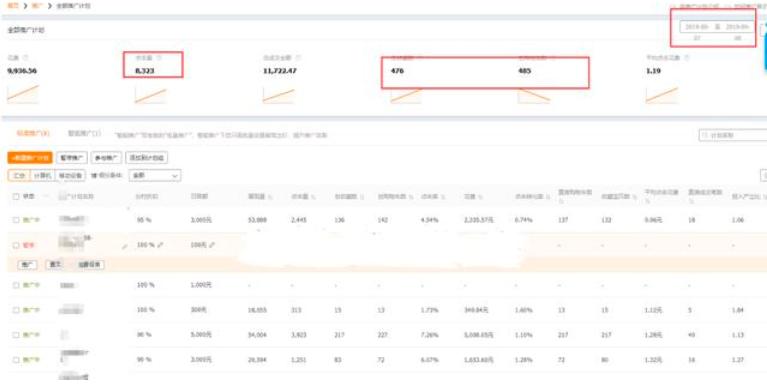Click the 485 summary value
Screen dimensions: 767x385
[525, 71]
